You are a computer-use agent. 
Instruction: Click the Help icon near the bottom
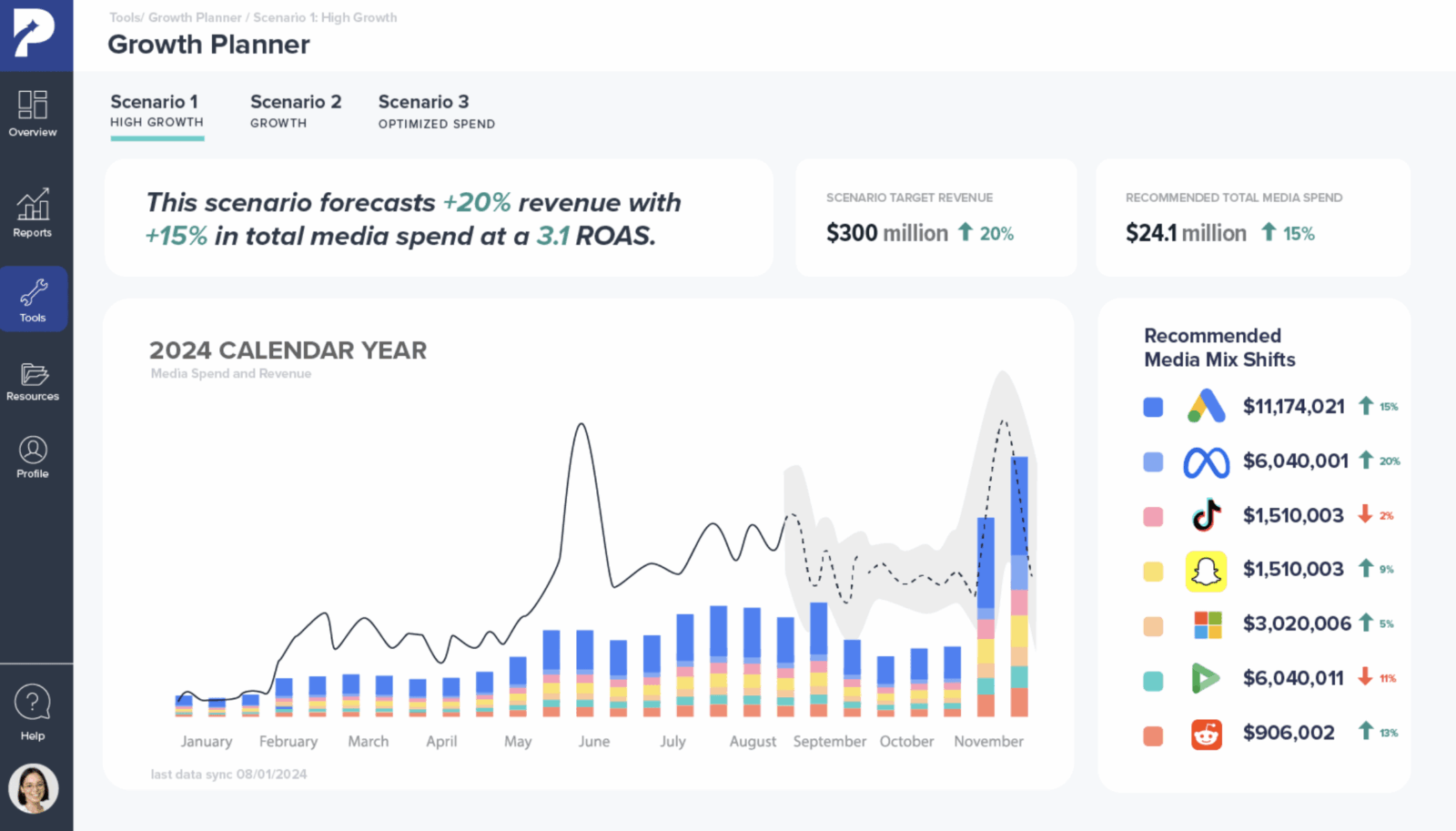pos(33,705)
